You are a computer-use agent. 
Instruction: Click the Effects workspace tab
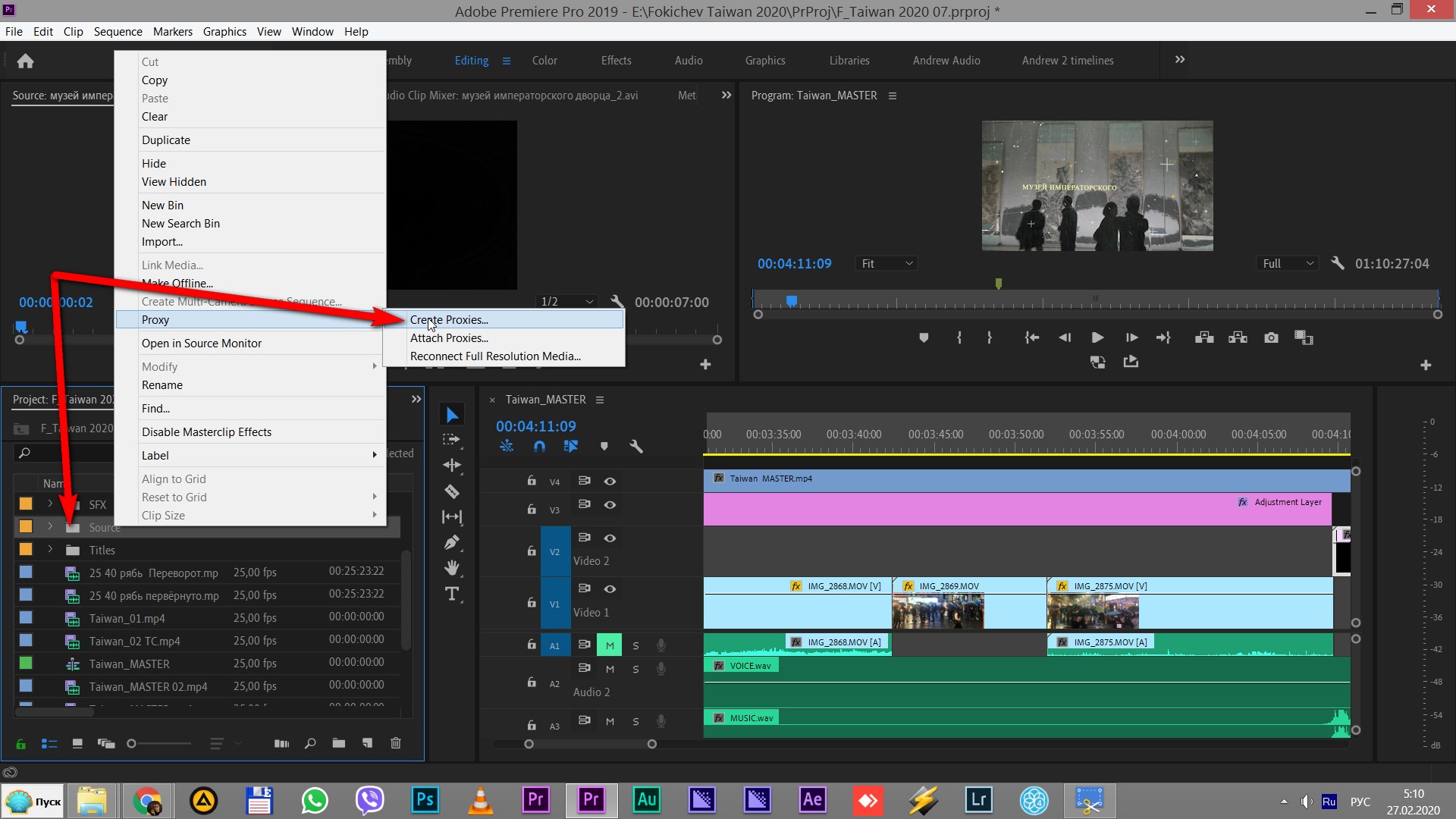pyautogui.click(x=616, y=60)
